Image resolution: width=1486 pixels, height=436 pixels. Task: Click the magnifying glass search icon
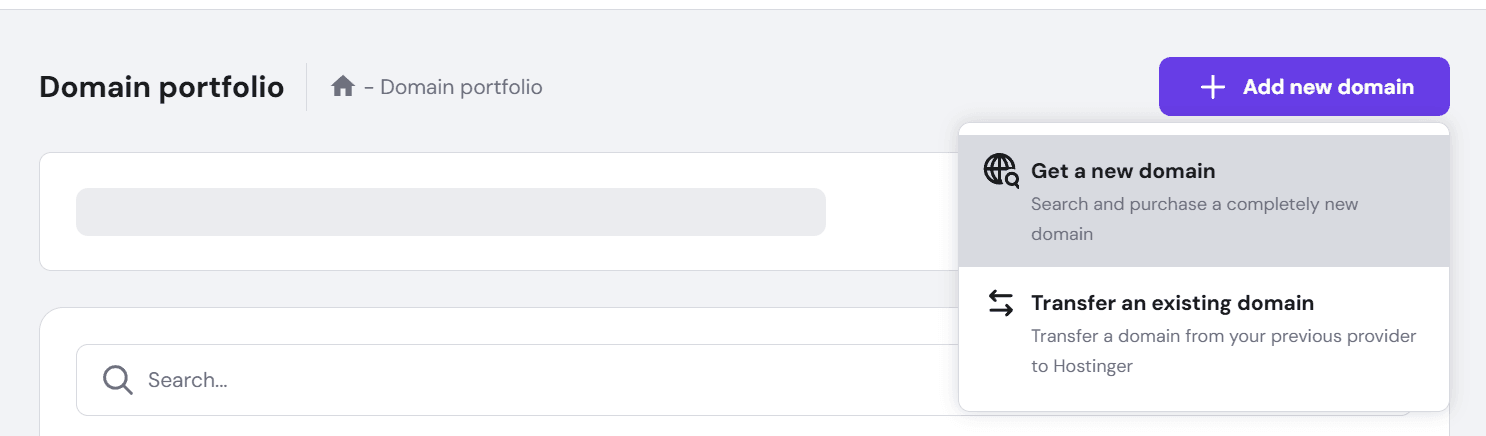pyautogui.click(x=118, y=380)
